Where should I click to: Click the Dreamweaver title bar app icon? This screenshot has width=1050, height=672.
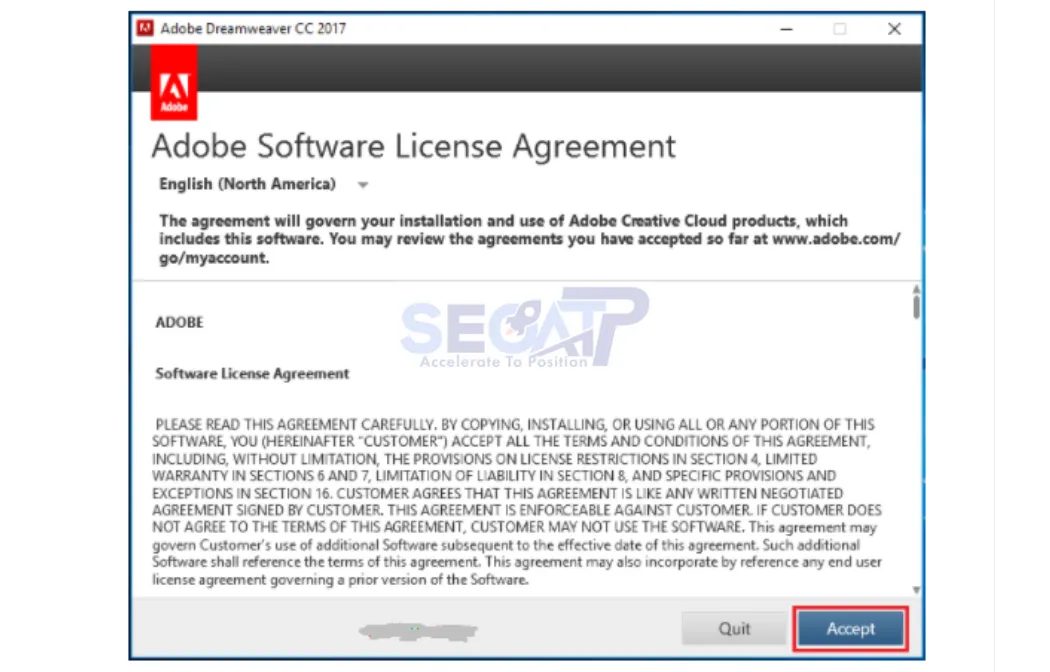coord(145,28)
